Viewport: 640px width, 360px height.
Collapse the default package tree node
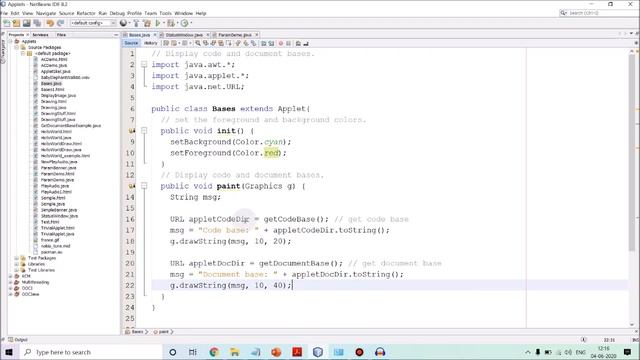[23, 53]
